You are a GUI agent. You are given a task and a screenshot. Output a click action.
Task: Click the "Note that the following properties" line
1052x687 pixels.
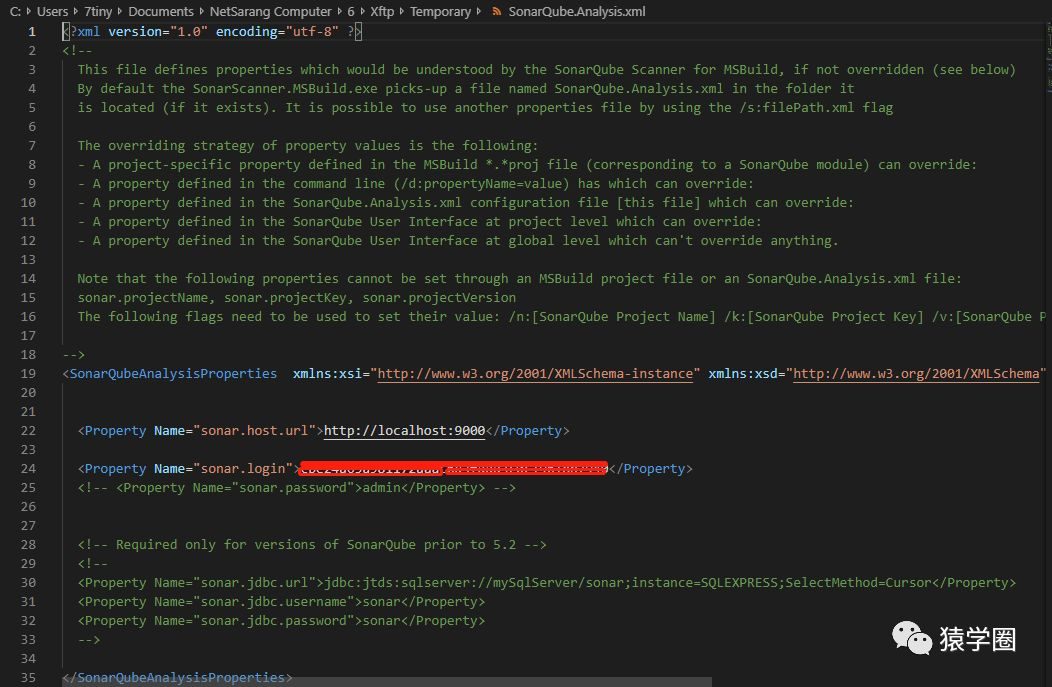(520, 278)
